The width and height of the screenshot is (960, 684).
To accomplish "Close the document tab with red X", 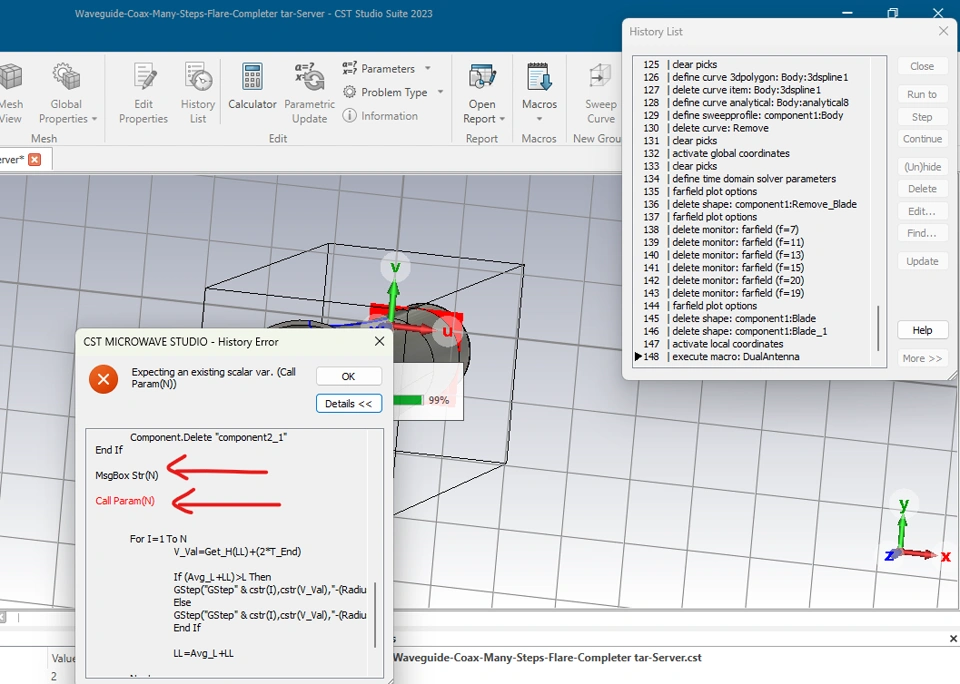I will [x=35, y=160].
